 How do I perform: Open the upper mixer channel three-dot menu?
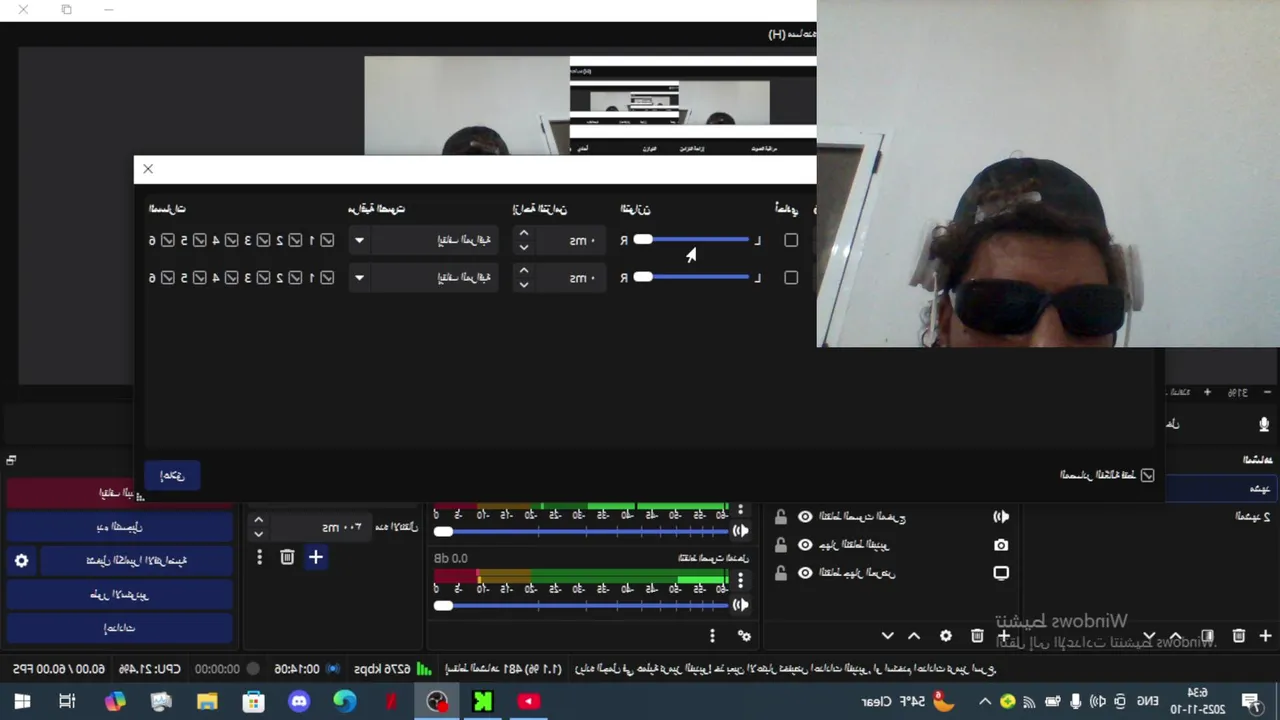click(x=740, y=510)
